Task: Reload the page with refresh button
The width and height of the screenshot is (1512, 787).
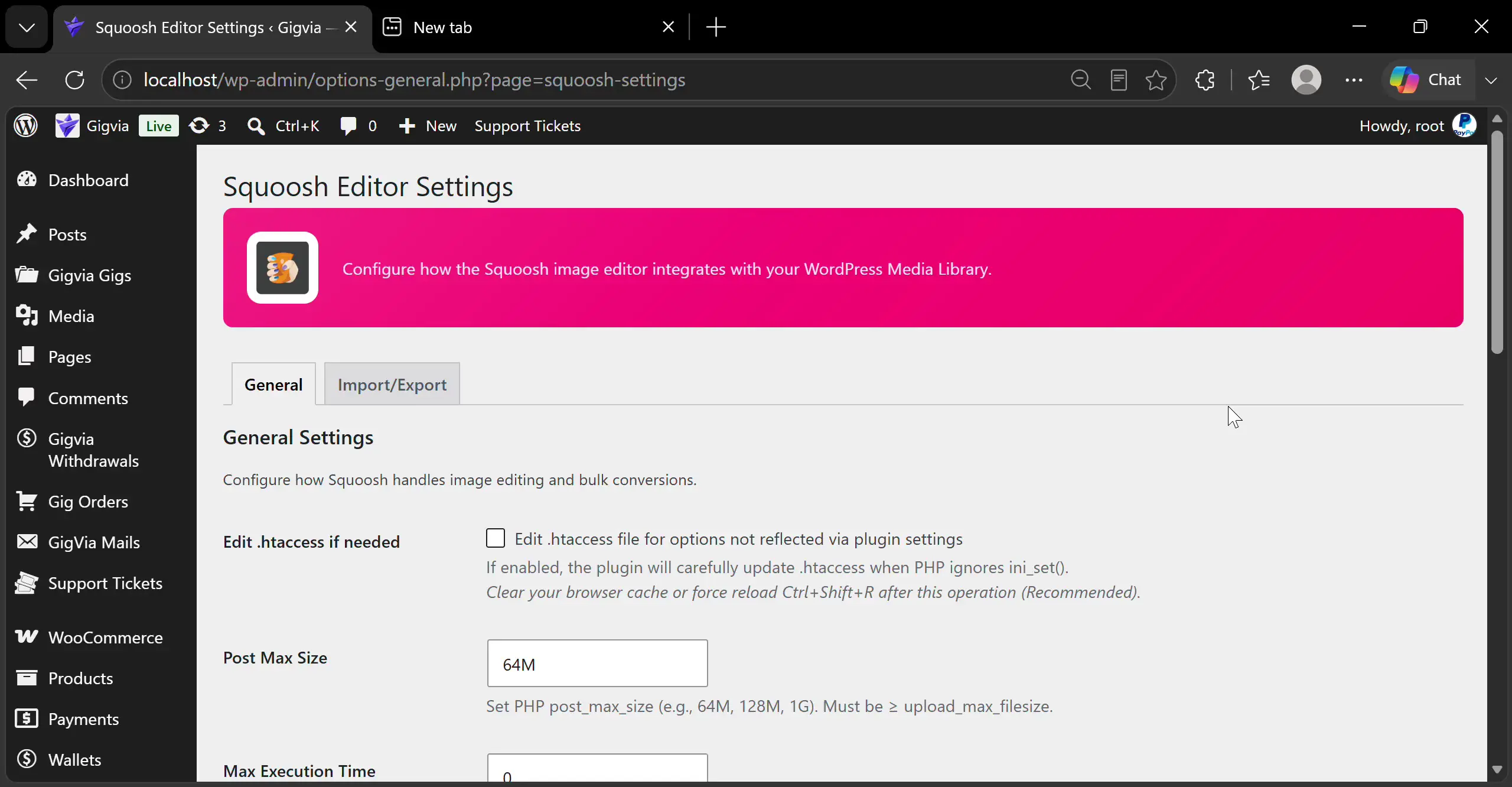Action: click(x=75, y=80)
